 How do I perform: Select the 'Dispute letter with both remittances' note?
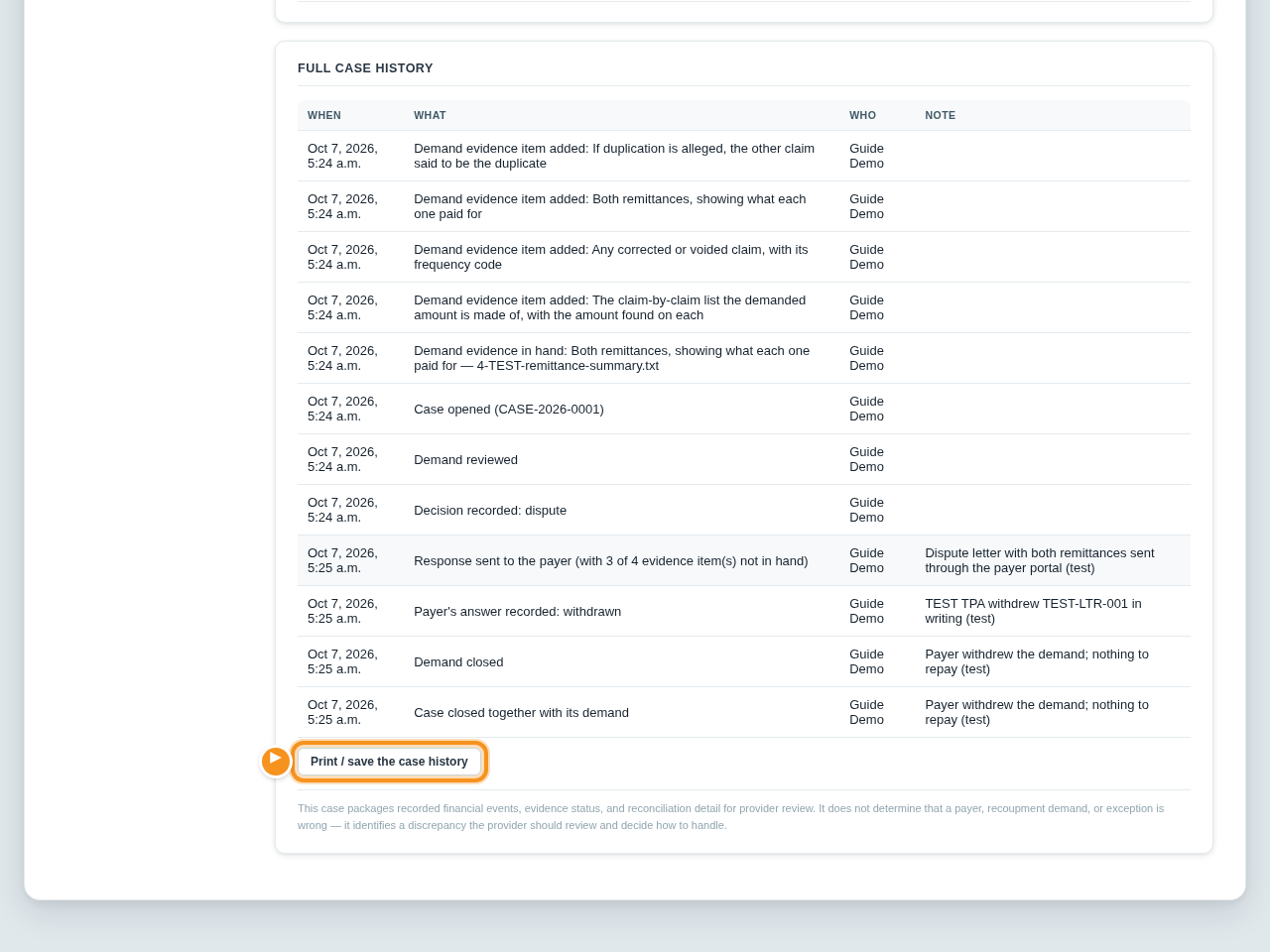[x=1040, y=560]
